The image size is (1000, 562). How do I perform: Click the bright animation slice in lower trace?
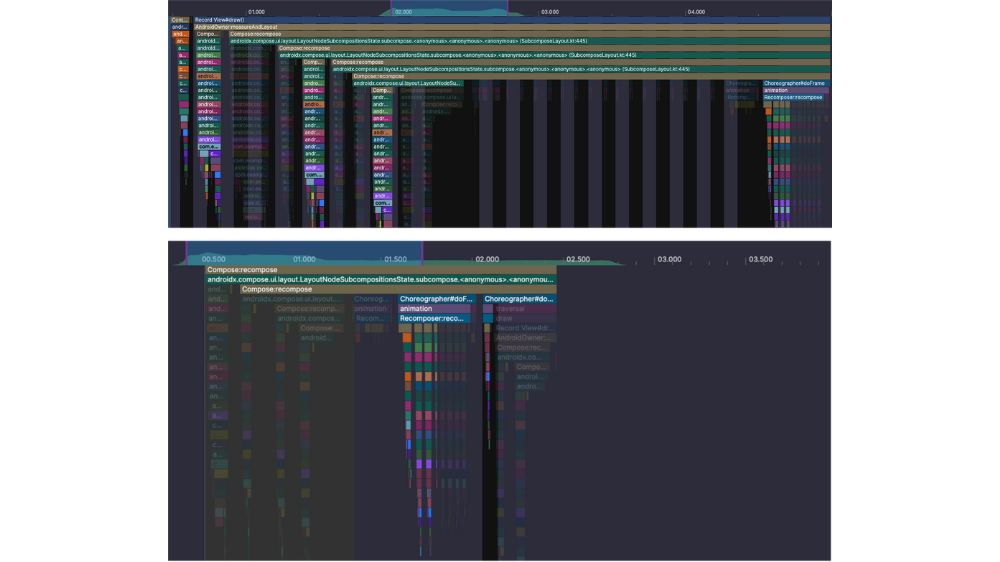tap(434, 309)
